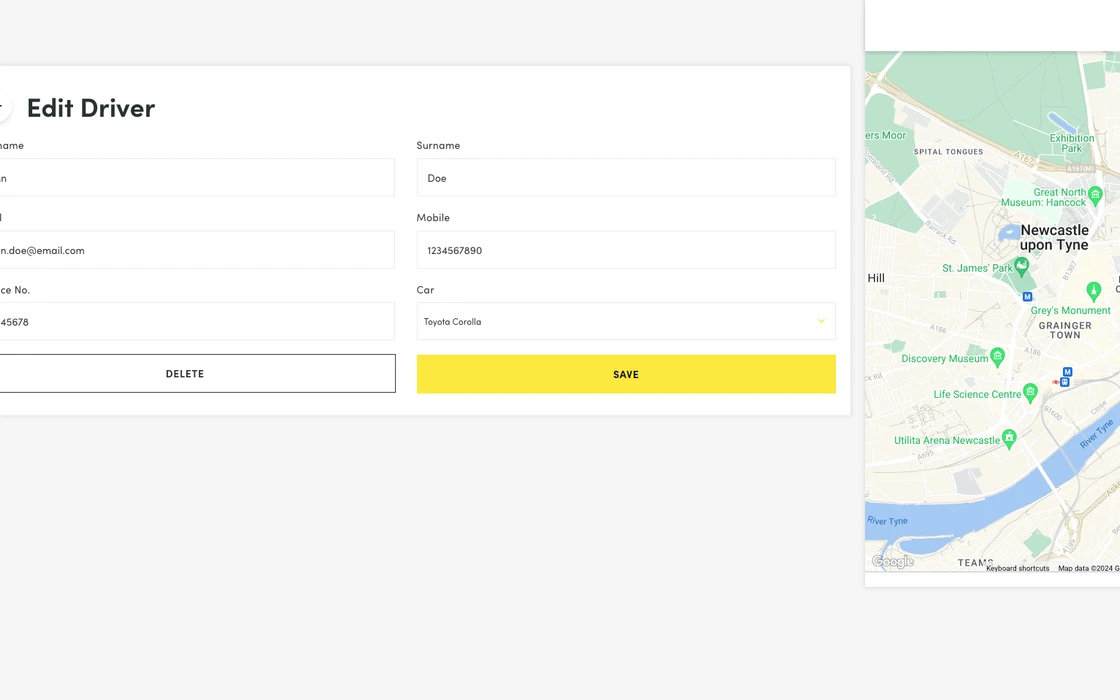This screenshot has width=1120, height=700.
Task: Click the Grey's Monument map marker
Action: point(1094,291)
